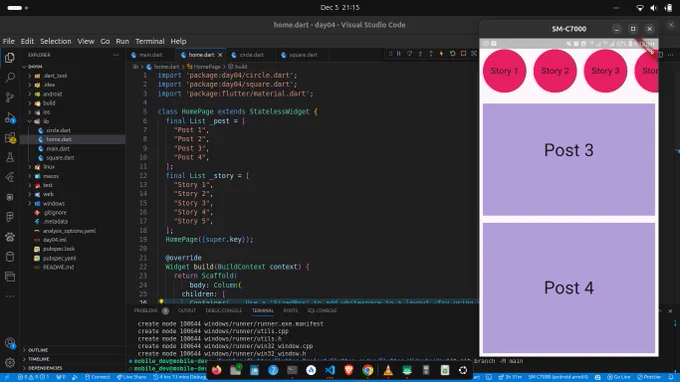Open the Run and Debug view
680x382 pixels.
[x=10, y=118]
